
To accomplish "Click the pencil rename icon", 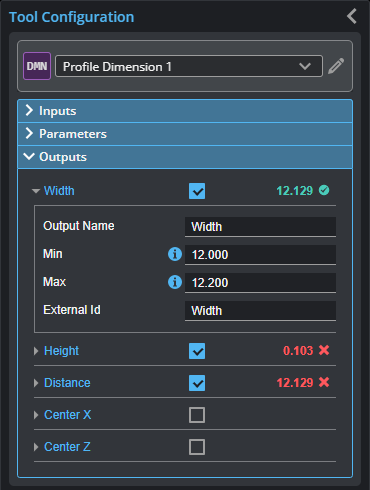I will [336, 66].
